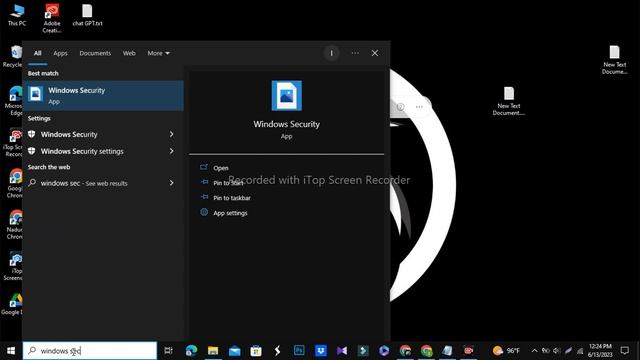Select the All search filter tab
The image size is (640, 360).
[38, 53]
